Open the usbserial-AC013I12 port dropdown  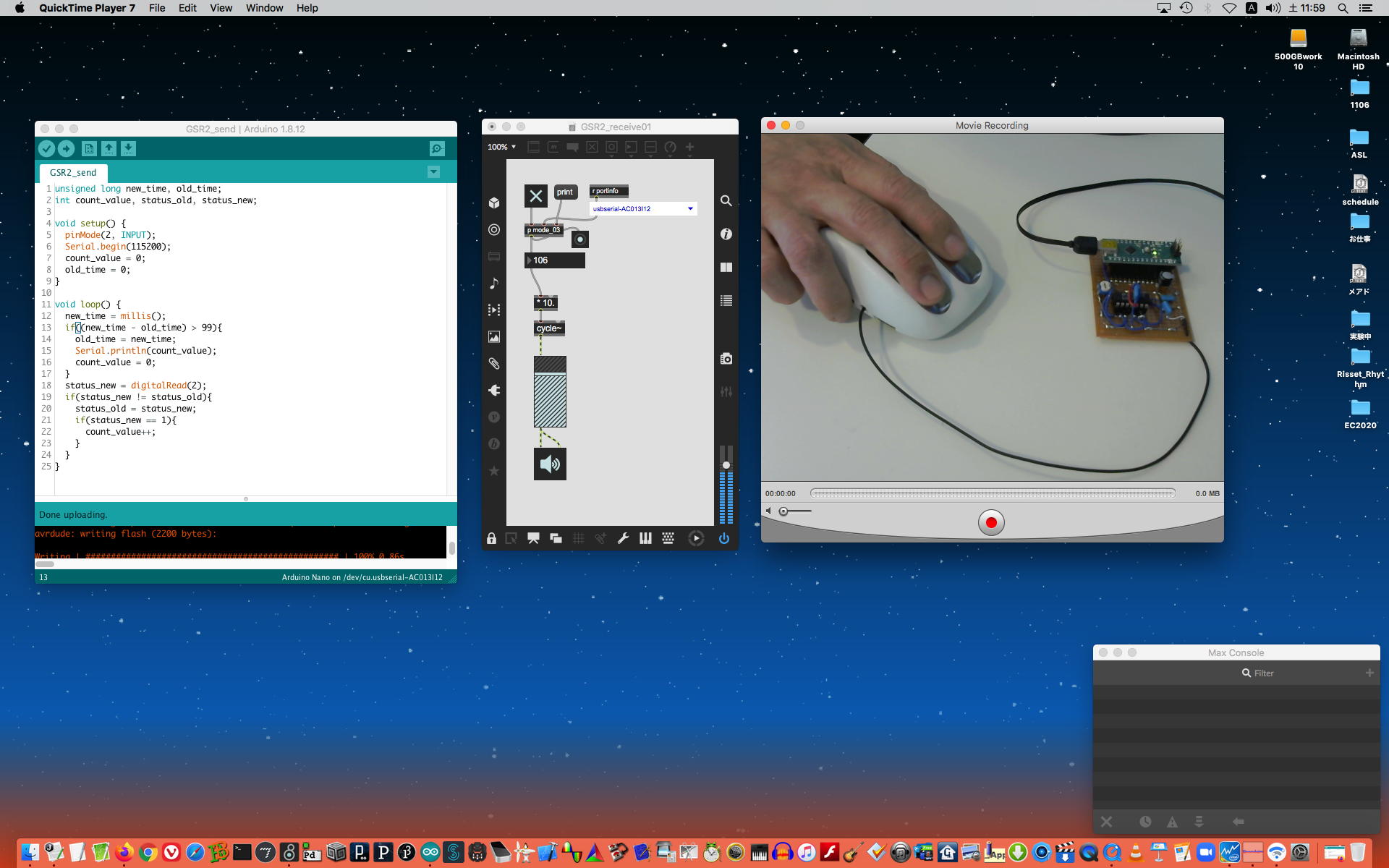[643, 208]
